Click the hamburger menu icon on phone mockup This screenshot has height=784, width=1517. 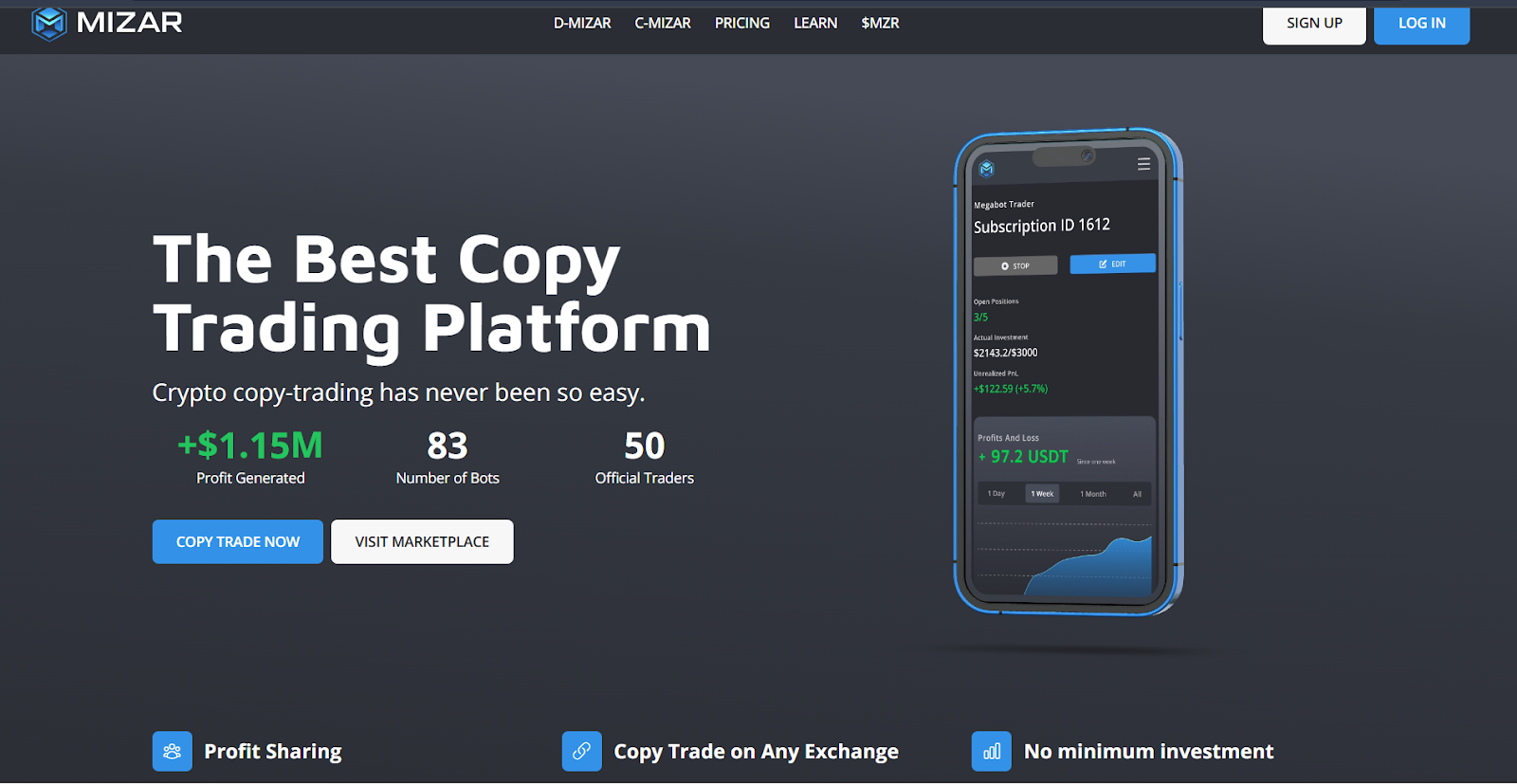(x=1143, y=164)
